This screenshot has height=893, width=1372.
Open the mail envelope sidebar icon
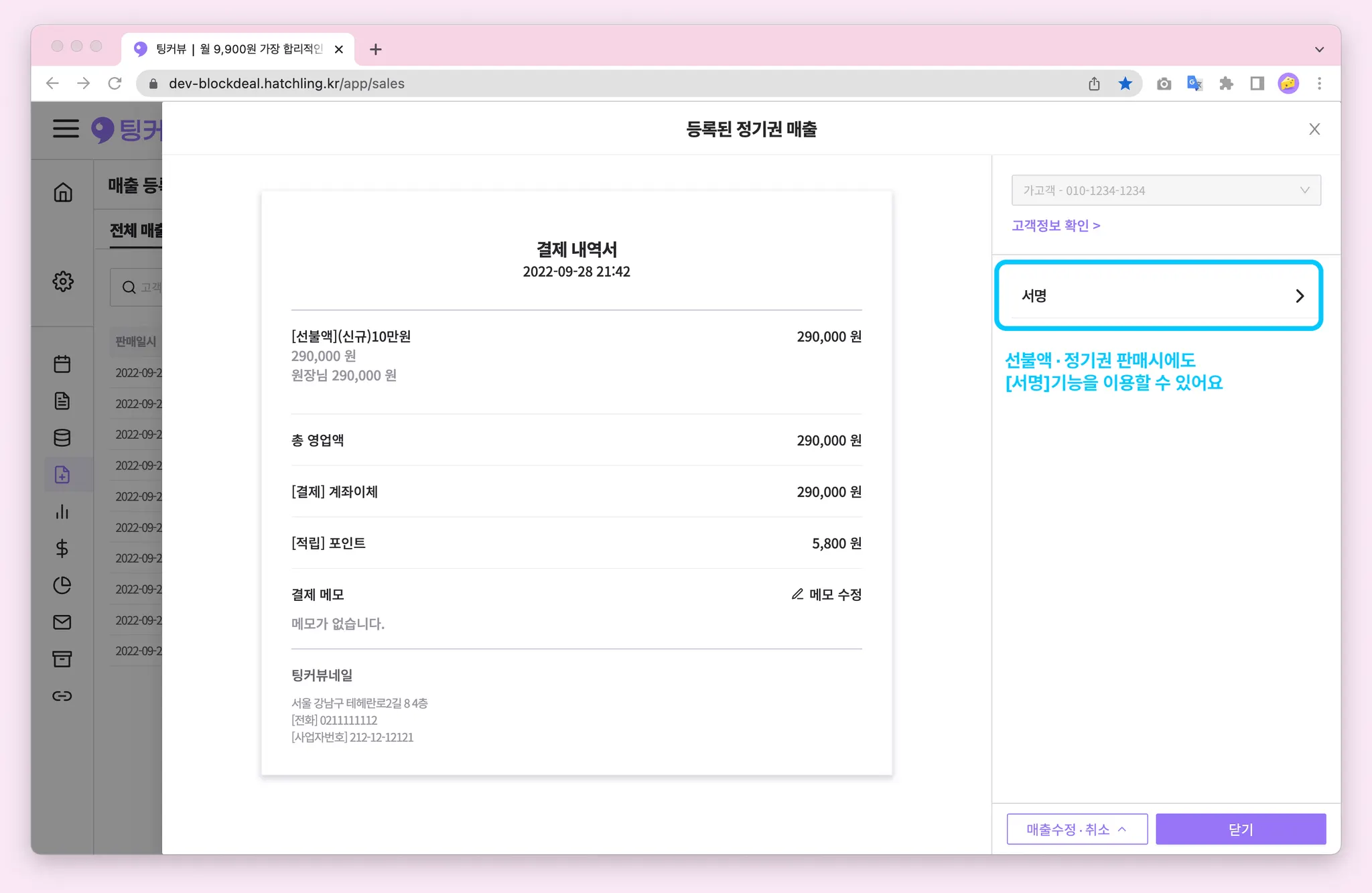pos(62,622)
